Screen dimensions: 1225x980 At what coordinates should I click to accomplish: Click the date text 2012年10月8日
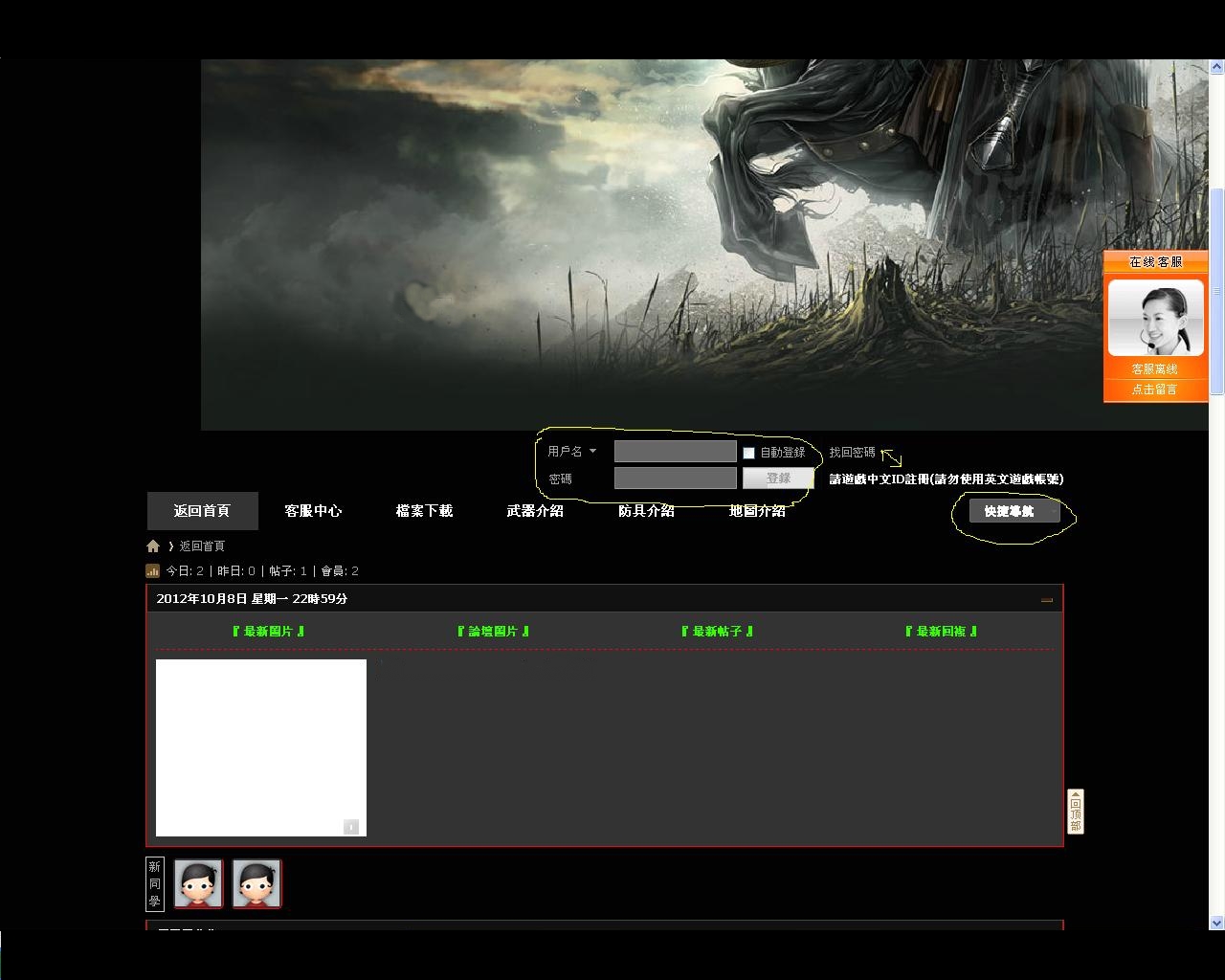point(202,599)
